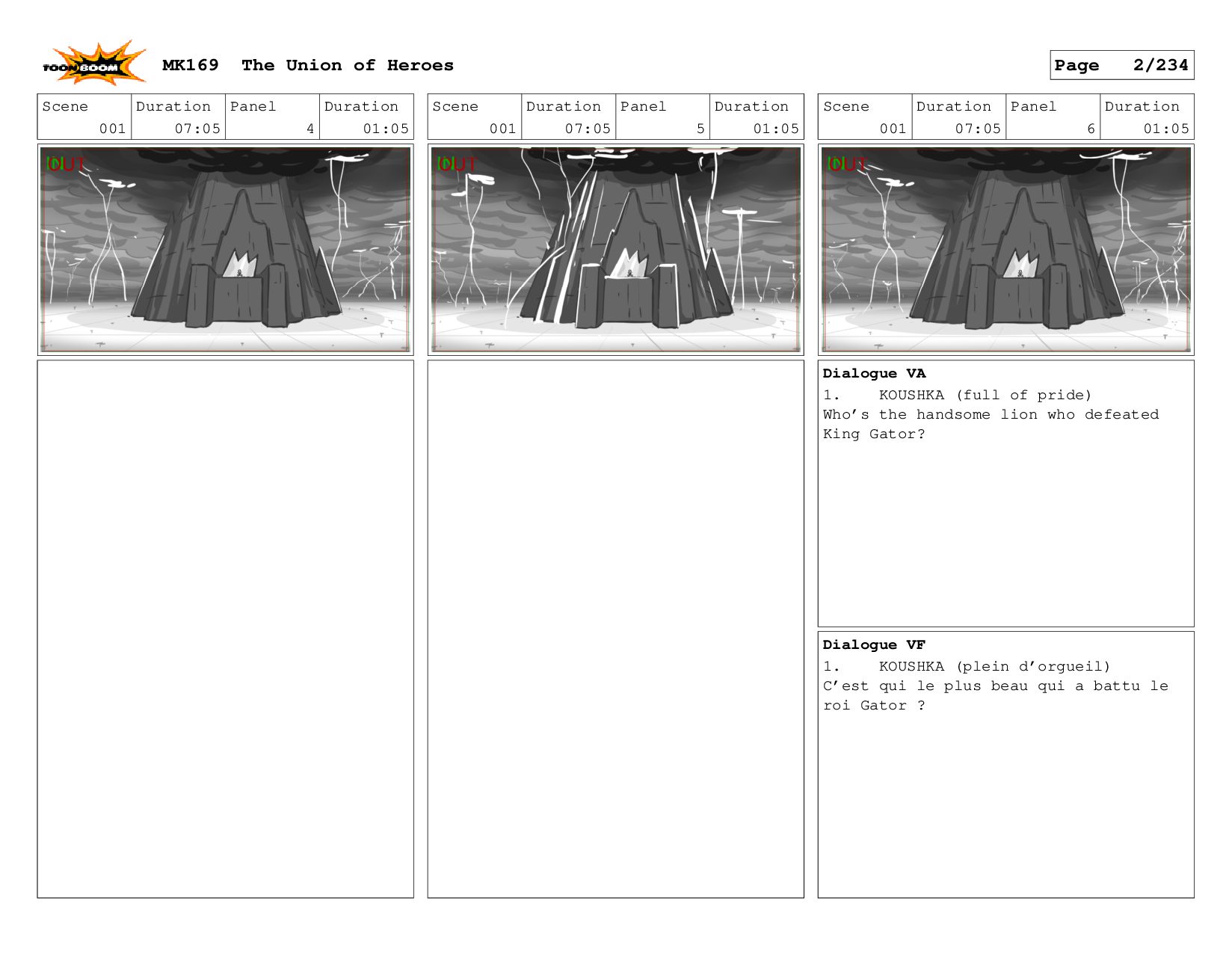Screen dimensions: 1232x954
Task: Open the panel 6 storyboard thumbnail
Action: click(x=1006, y=249)
